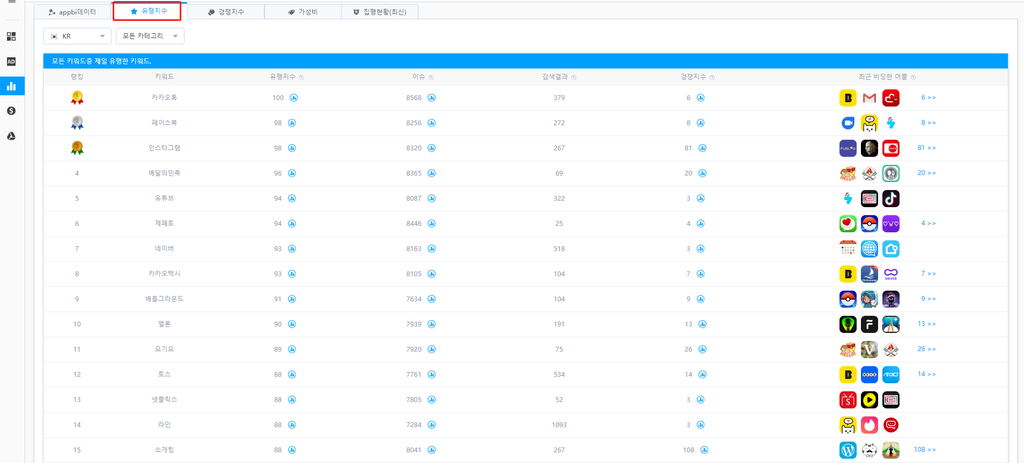
Task: Open the dashboard grid icon in sidebar
Action: pyautogui.click(x=11, y=37)
